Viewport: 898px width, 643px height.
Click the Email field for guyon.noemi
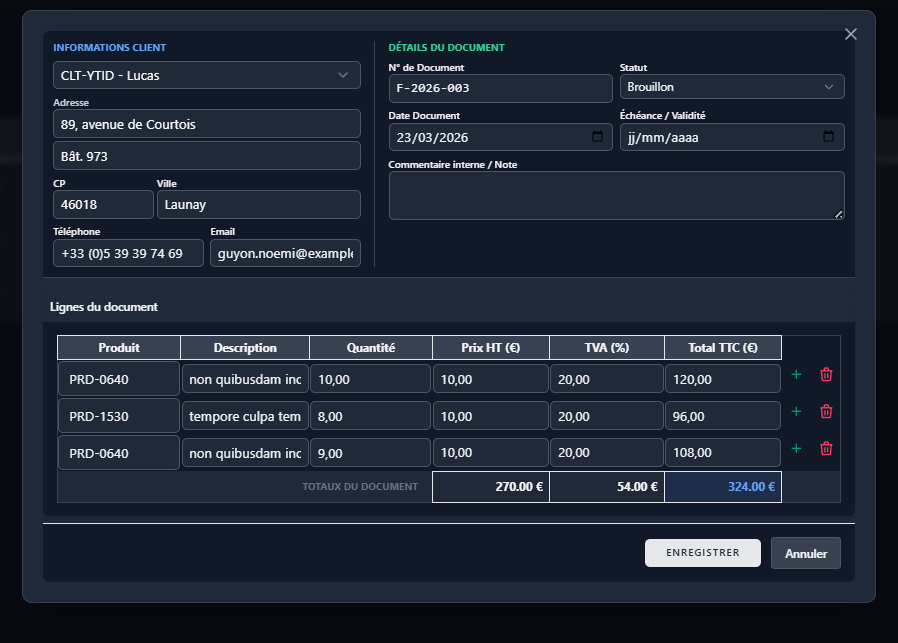[285, 253]
